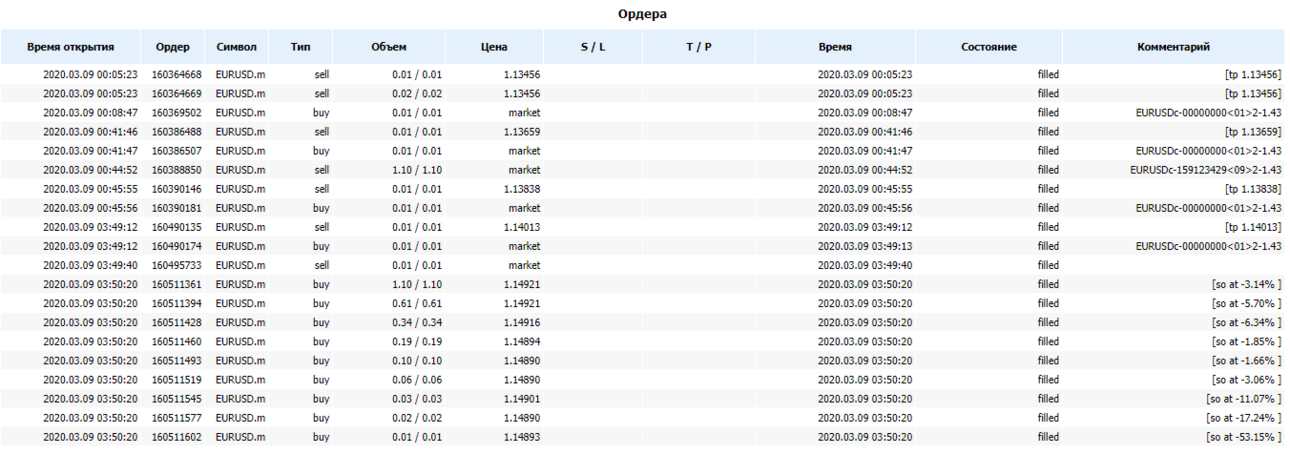1290x454 pixels.
Task: Click the price value 1.14916
Action: point(522,322)
